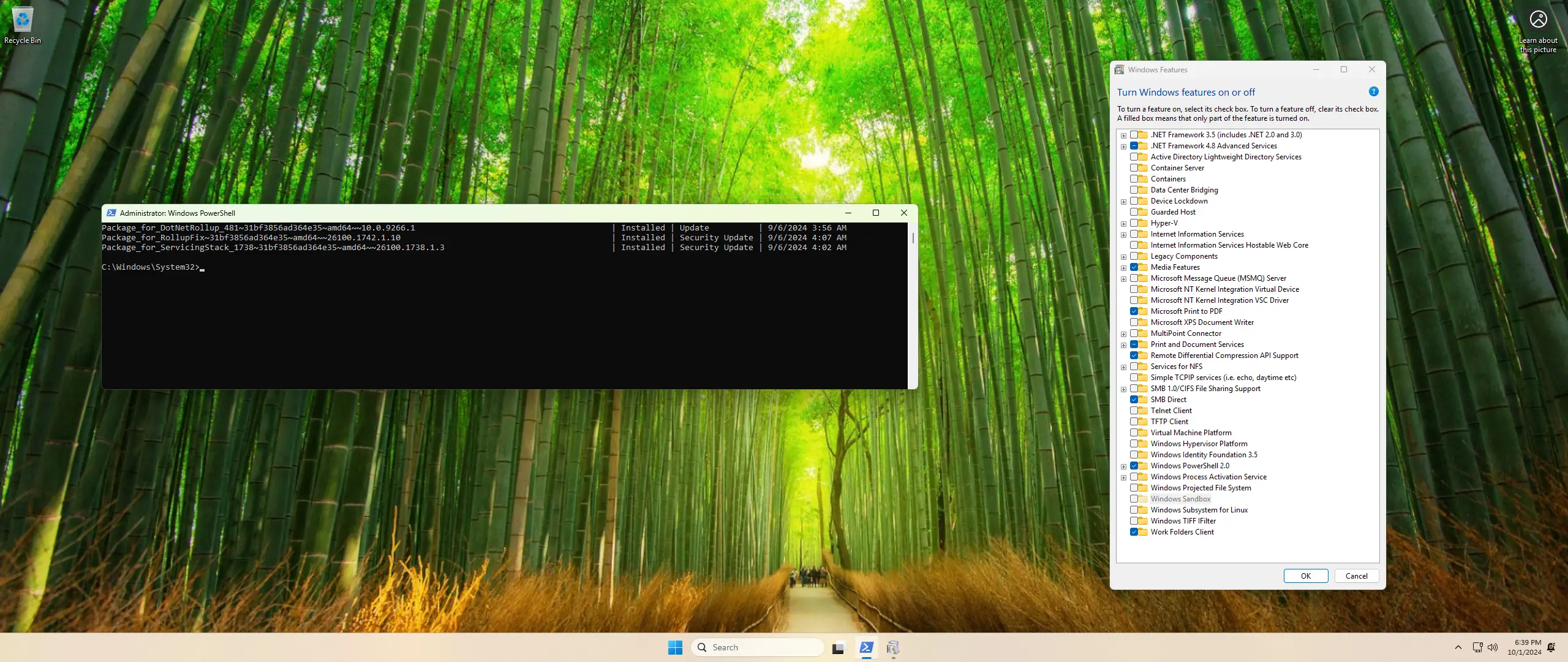1568x662 pixels.
Task: Open the volume speaker tray icon
Action: click(1493, 647)
